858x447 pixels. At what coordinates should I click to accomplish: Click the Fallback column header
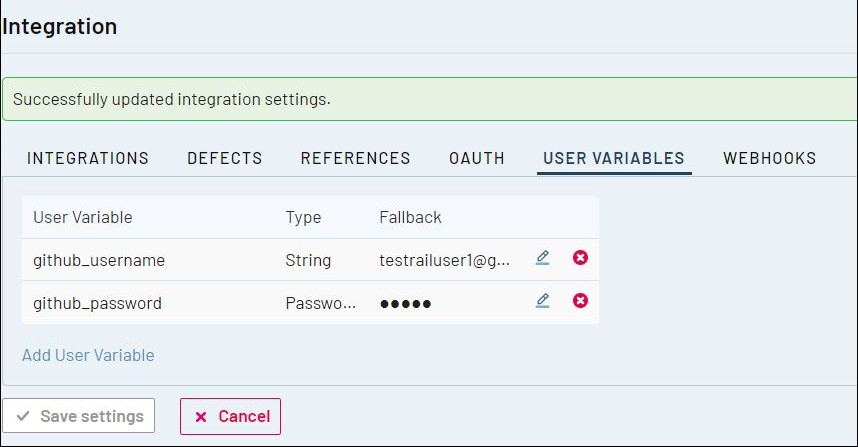pos(410,217)
